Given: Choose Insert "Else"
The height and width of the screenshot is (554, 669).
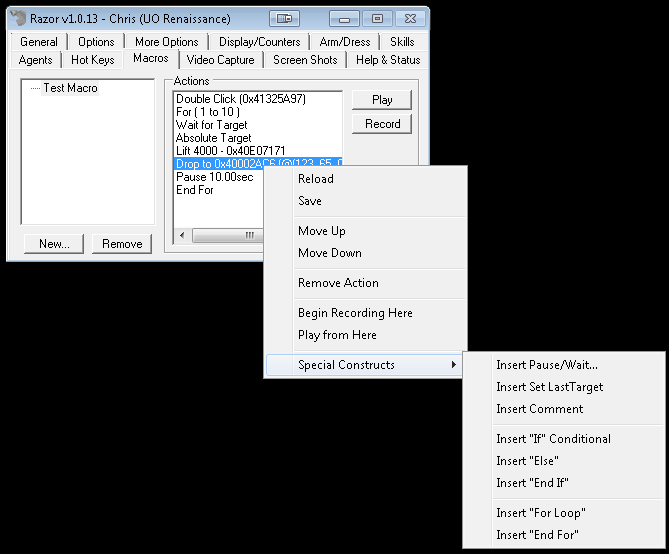Looking at the screenshot, I should (564, 461).
